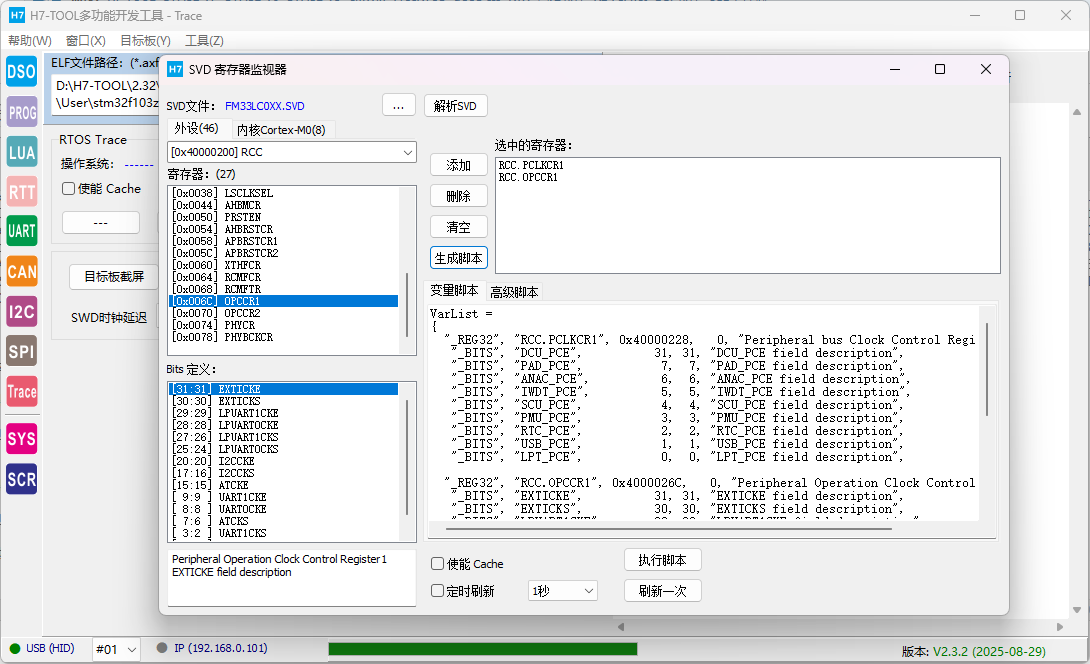Click the ELF file path input field
Screen dimensions: 1090x664
(106, 95)
